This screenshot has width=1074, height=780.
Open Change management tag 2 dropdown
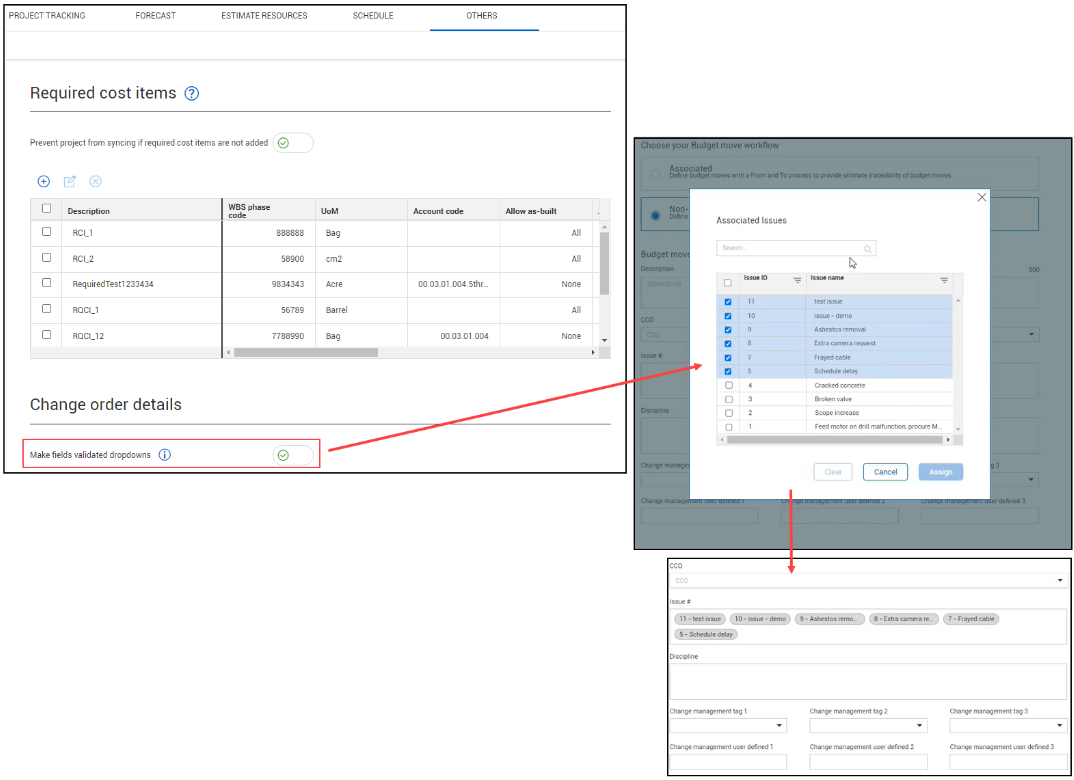(919, 726)
